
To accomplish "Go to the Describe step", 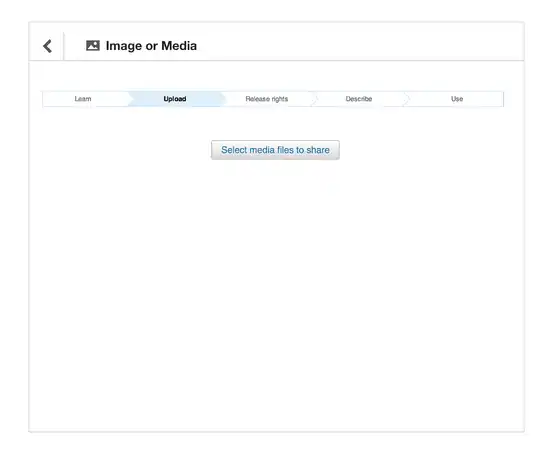I will (359, 99).
